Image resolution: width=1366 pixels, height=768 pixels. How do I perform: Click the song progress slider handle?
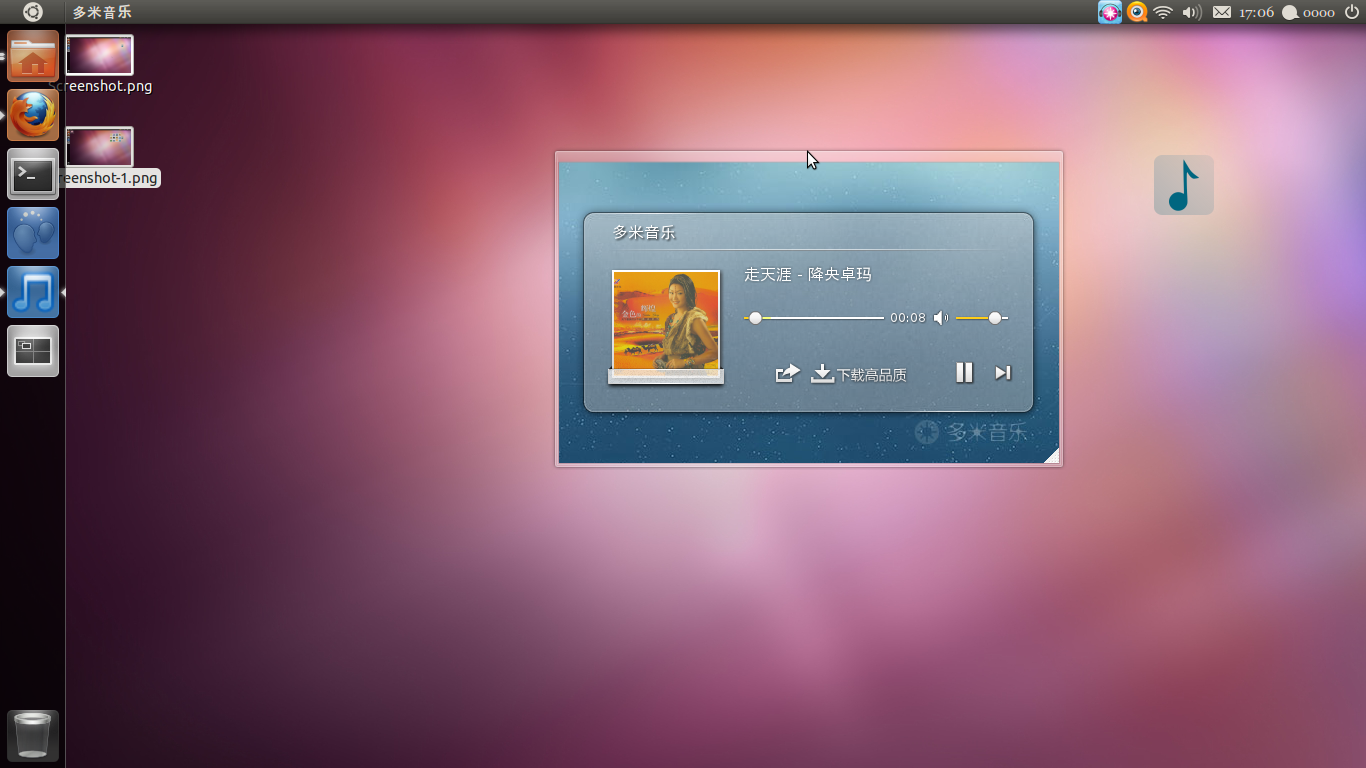pyautogui.click(x=756, y=318)
